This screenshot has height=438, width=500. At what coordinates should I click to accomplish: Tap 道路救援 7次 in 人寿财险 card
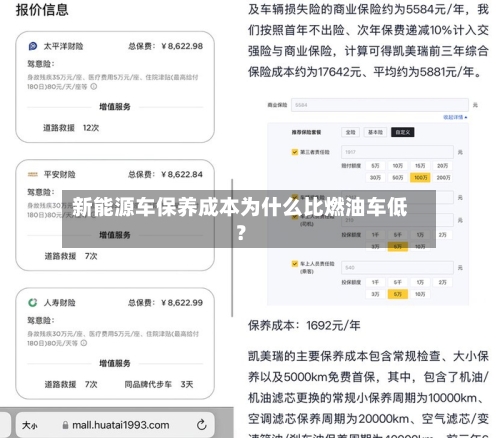click(x=71, y=384)
